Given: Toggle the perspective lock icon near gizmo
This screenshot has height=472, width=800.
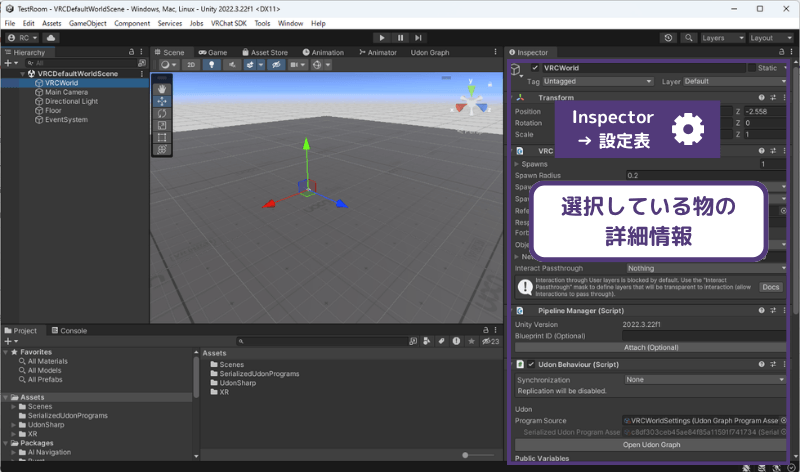Looking at the screenshot, I should click(490, 84).
